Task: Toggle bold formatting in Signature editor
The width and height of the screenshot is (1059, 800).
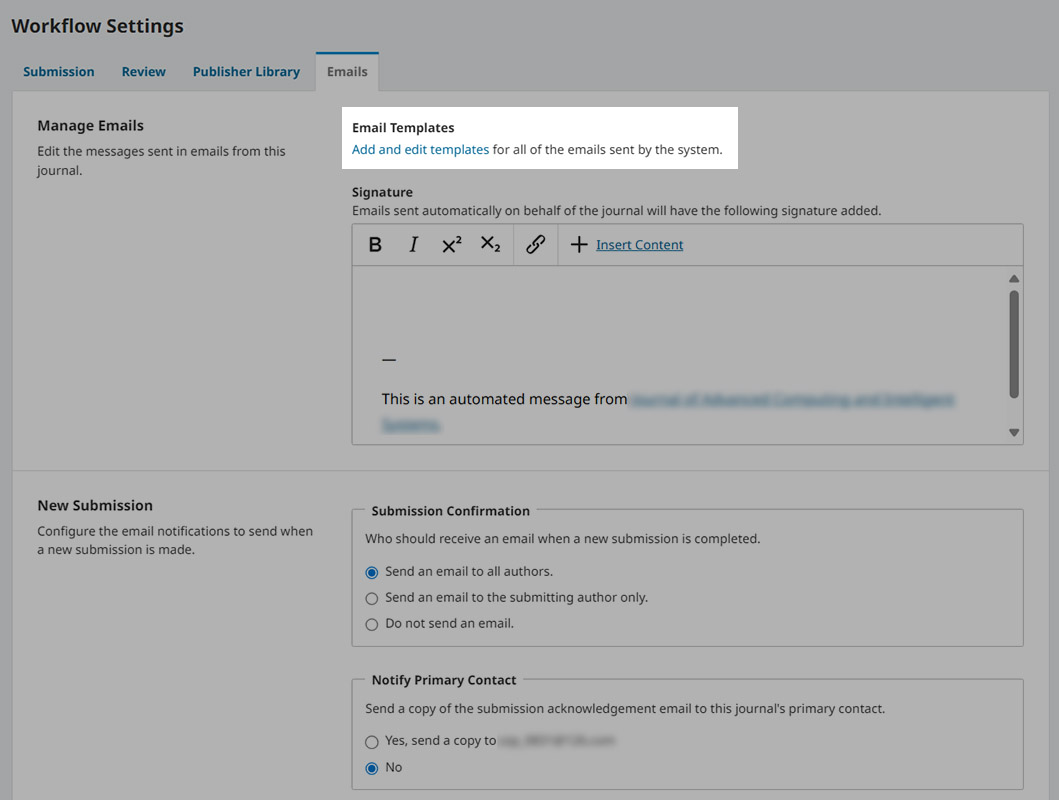Action: [x=376, y=244]
